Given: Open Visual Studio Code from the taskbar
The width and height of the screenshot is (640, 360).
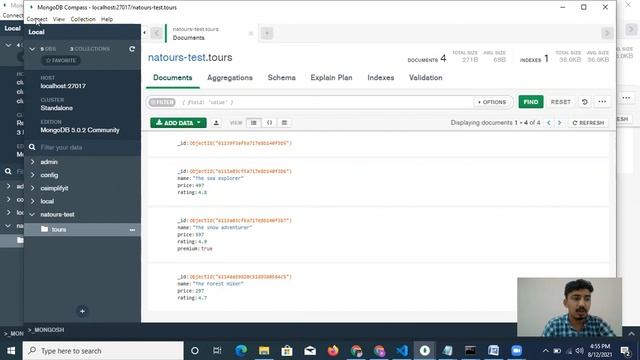Looking at the screenshot, I should (402, 351).
